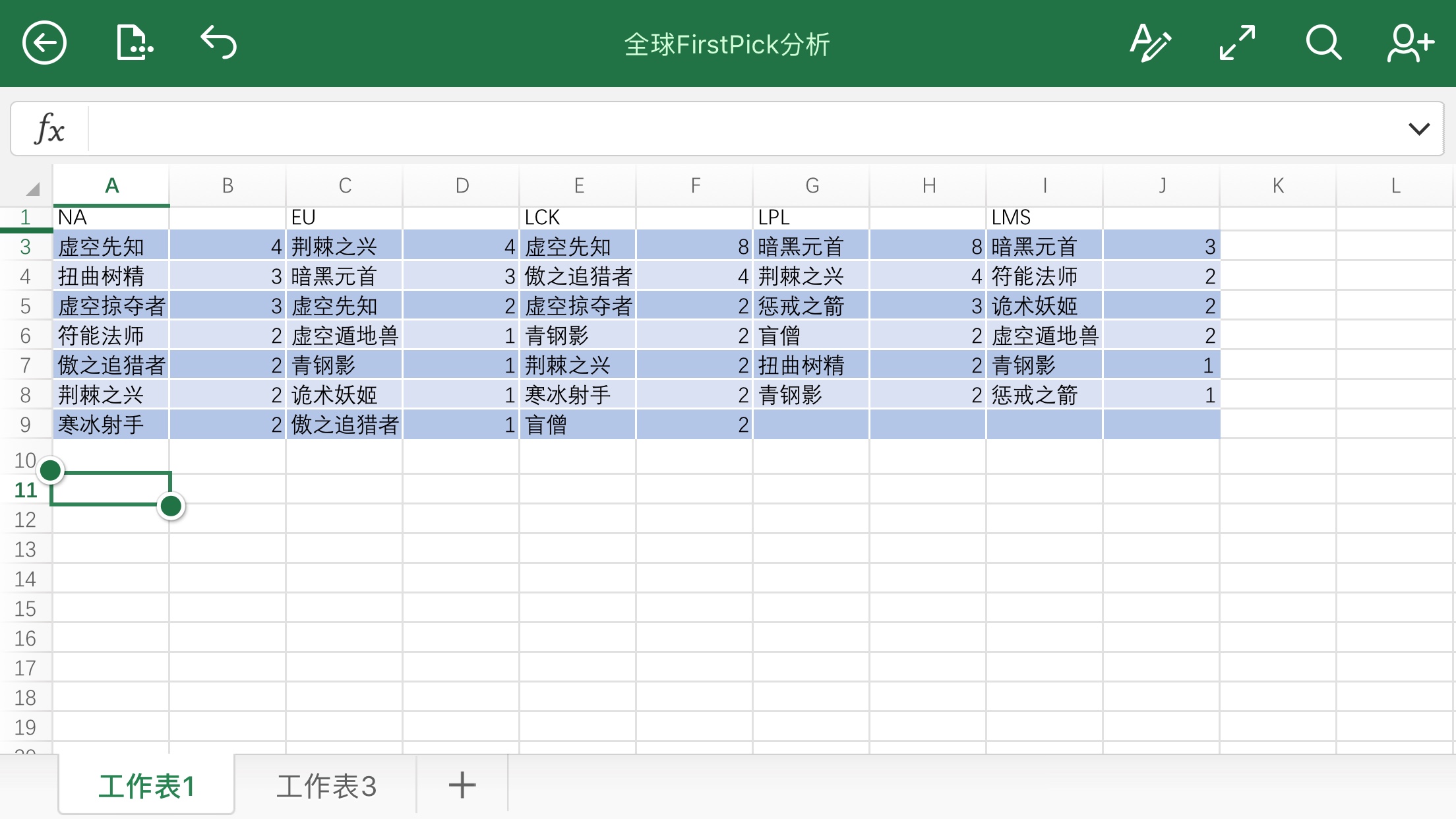Select value 8 in column F row 3

point(694,247)
